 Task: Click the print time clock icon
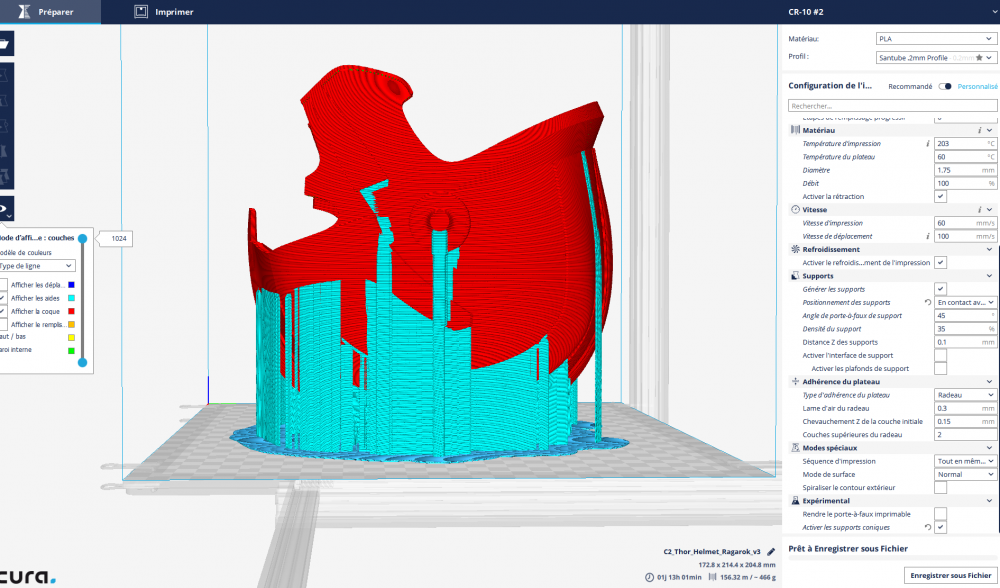[649, 577]
